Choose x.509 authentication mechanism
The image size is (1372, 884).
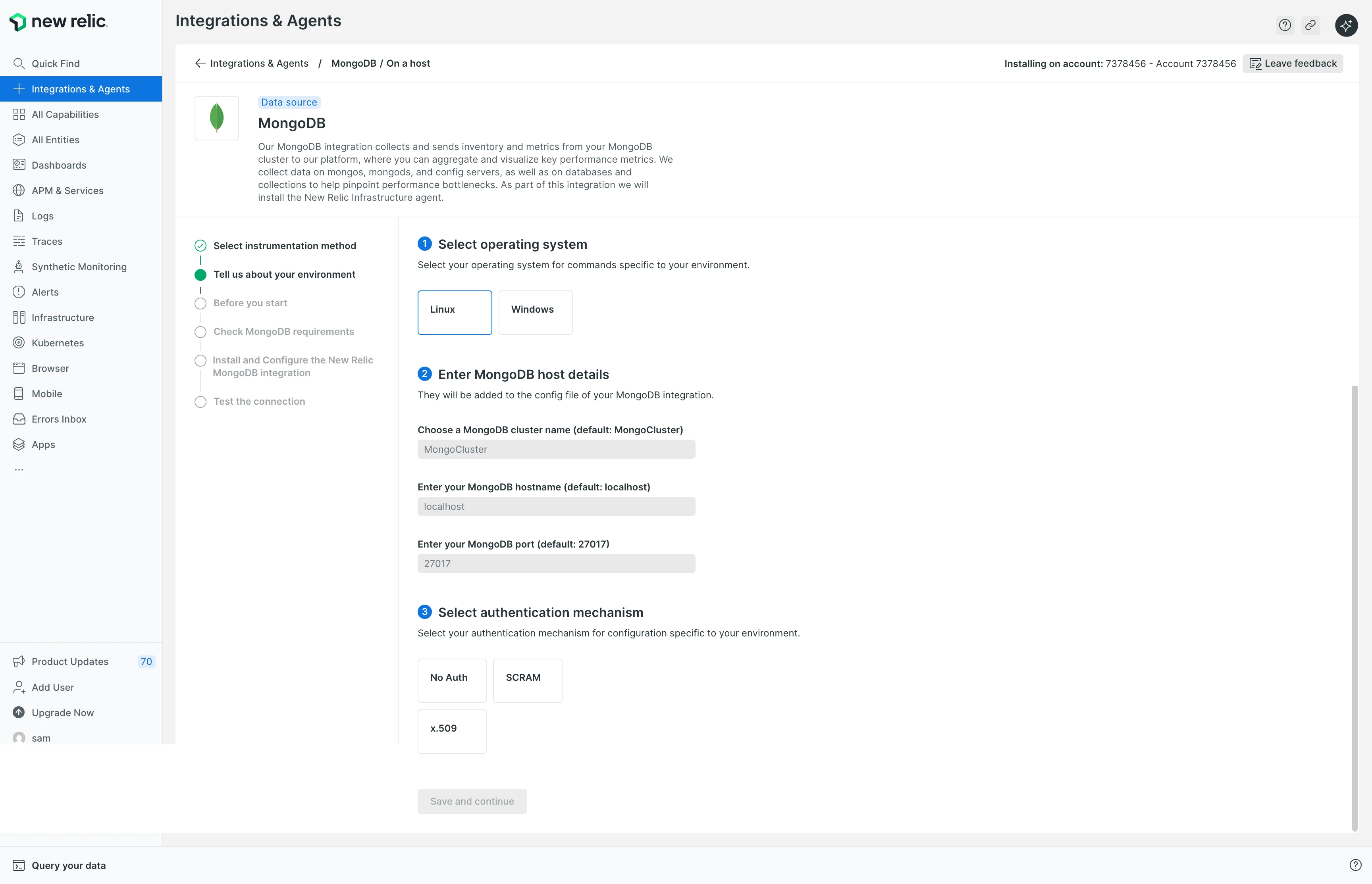tap(452, 731)
